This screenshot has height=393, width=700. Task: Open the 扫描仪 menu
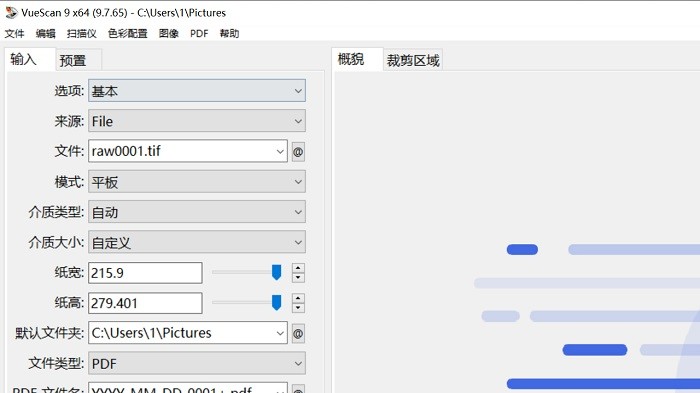click(x=81, y=33)
